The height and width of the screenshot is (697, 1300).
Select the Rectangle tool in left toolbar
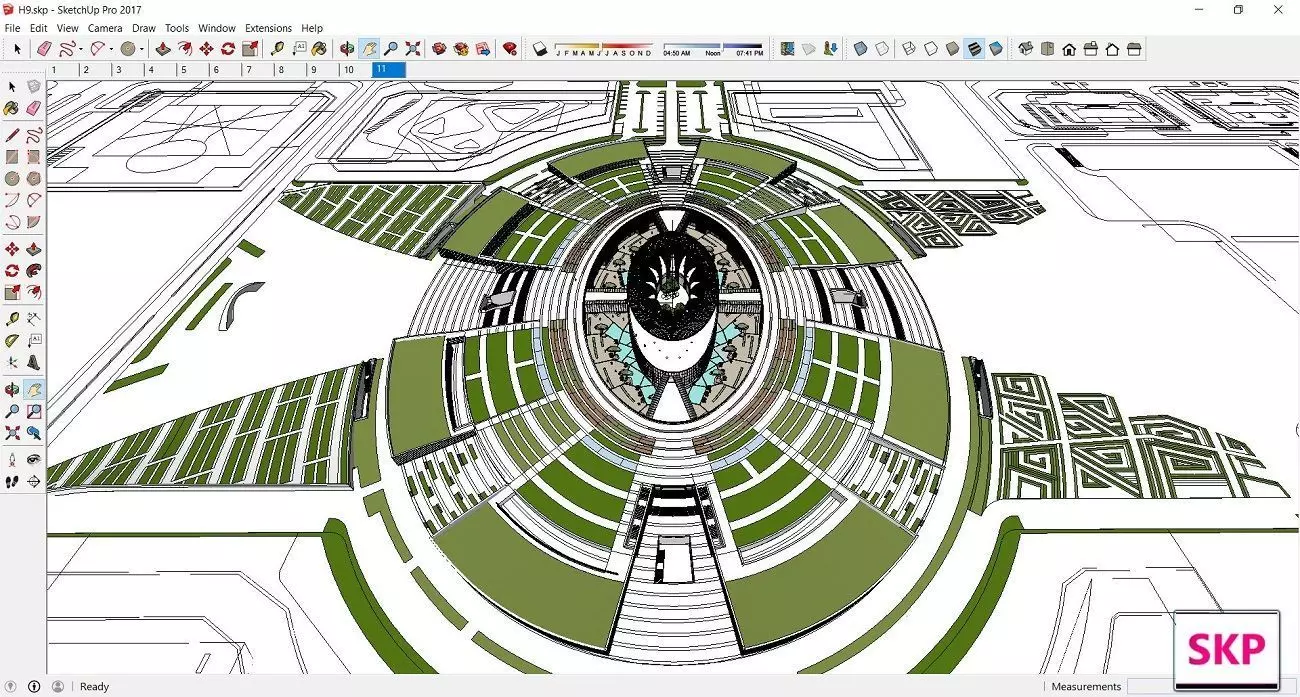[x=12, y=156]
